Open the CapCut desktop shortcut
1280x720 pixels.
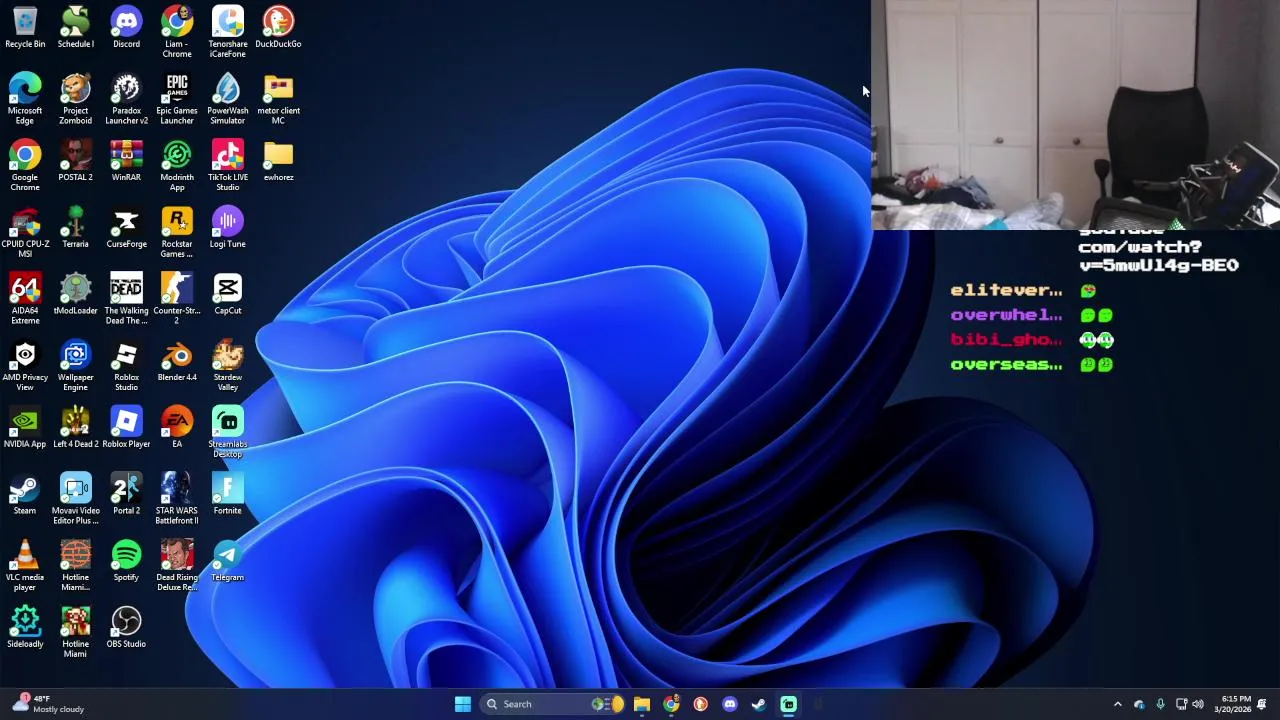click(x=228, y=294)
